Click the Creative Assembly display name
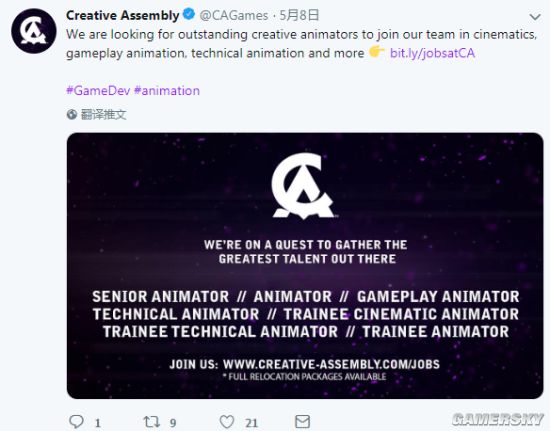The image size is (550, 431). click(123, 15)
